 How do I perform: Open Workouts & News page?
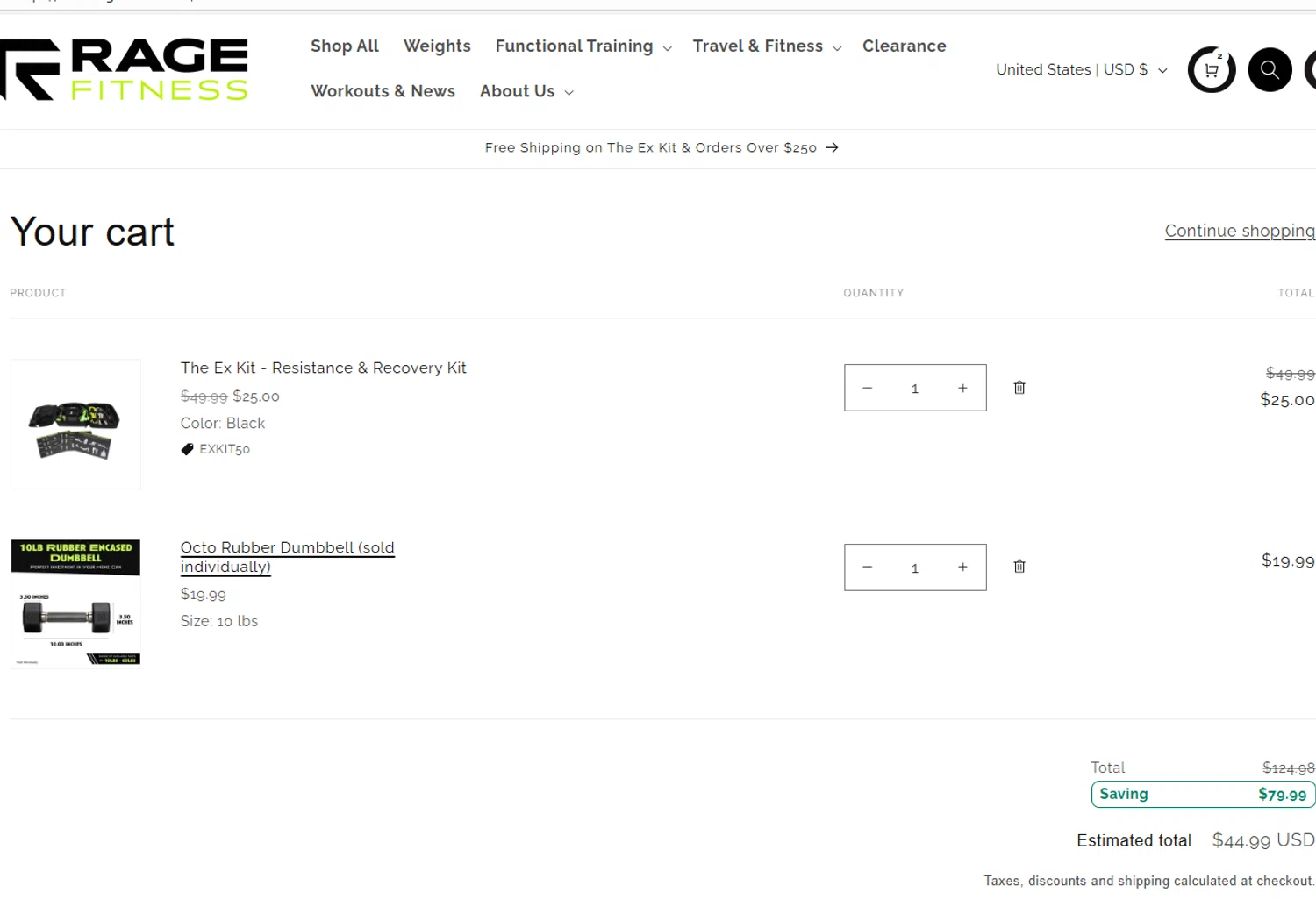(x=383, y=91)
